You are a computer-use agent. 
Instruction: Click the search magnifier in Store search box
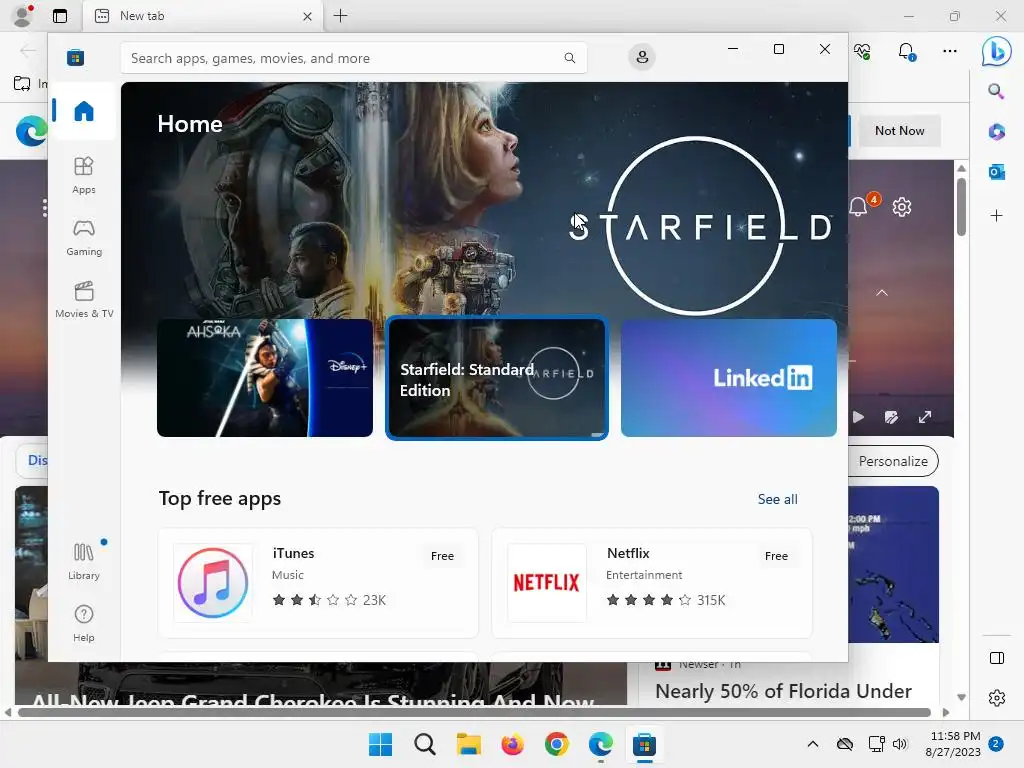569,58
